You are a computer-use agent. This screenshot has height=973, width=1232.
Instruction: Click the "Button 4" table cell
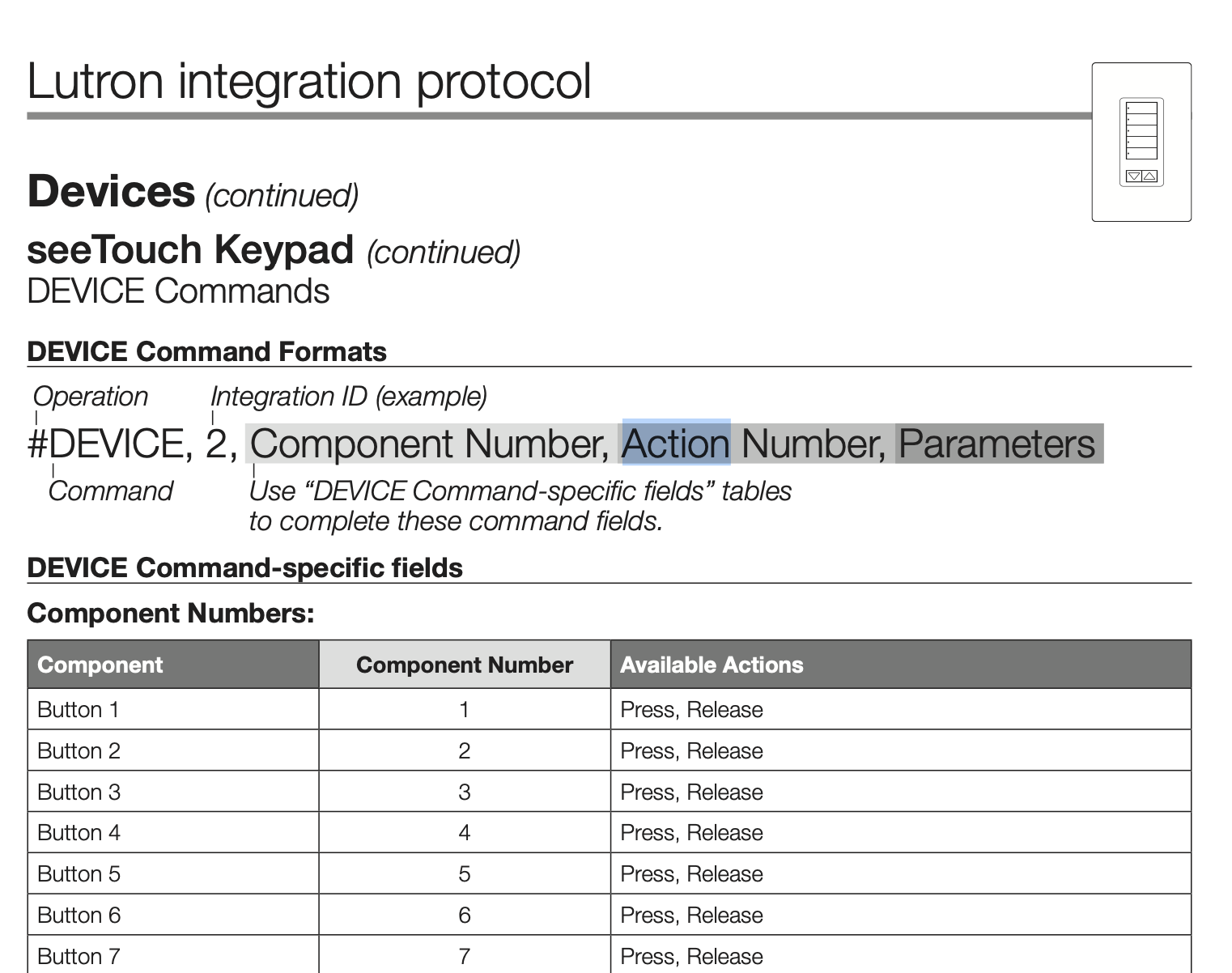[x=79, y=833]
